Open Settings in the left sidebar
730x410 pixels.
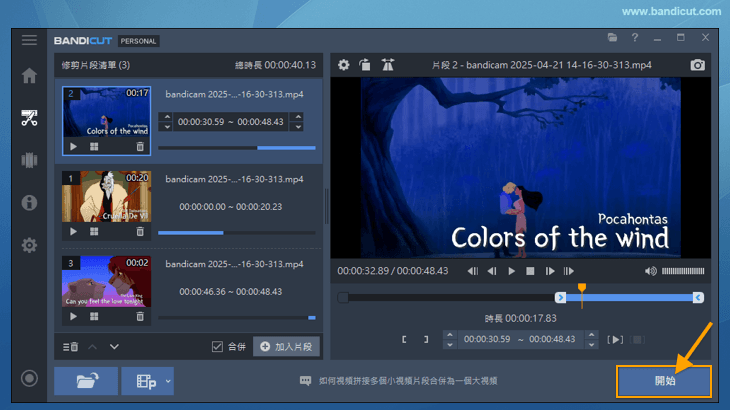click(29, 245)
